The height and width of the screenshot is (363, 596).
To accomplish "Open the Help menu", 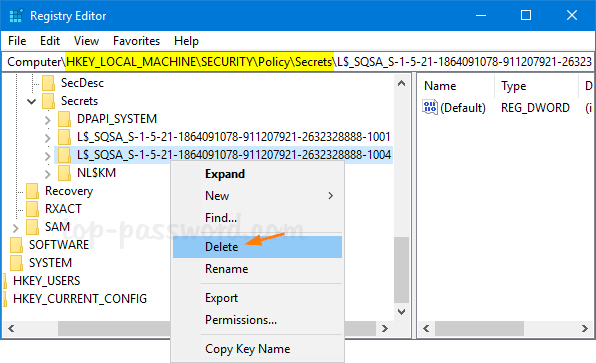I will 186,41.
